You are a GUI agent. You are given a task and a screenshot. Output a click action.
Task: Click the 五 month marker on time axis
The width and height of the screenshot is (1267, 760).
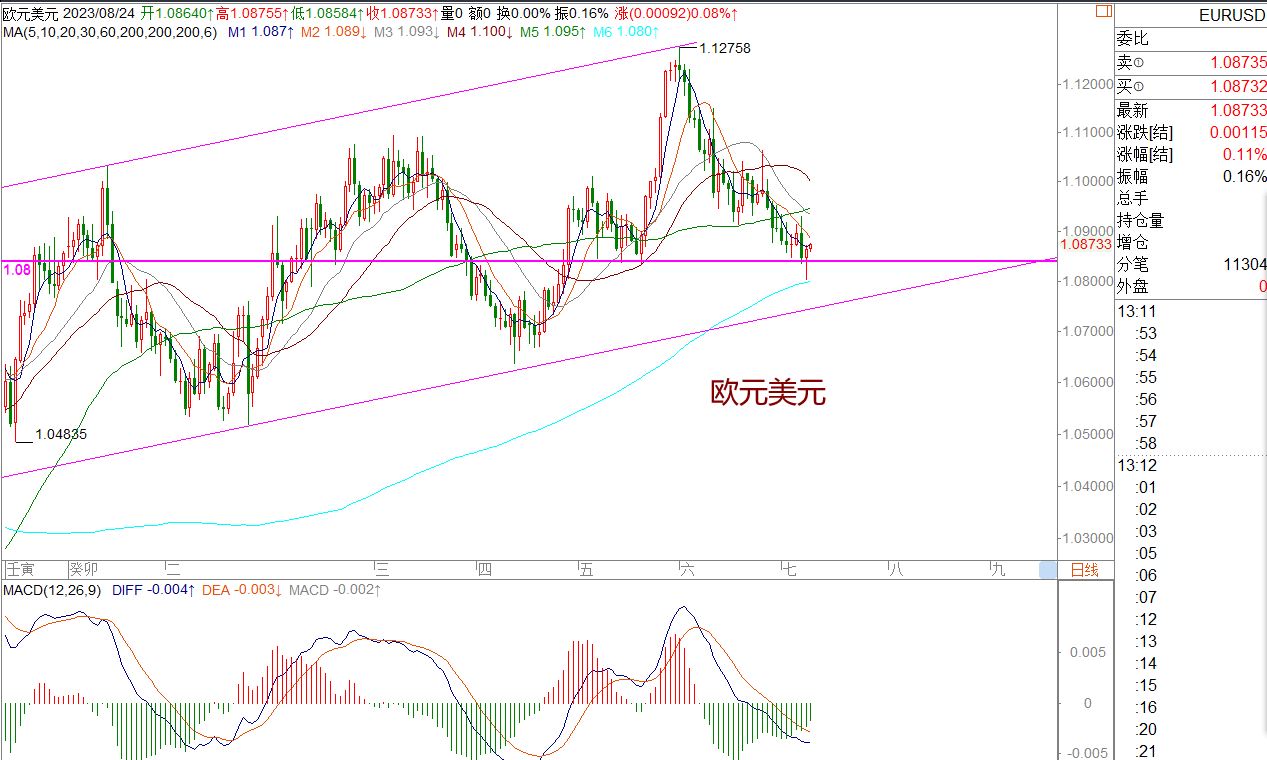(x=586, y=570)
